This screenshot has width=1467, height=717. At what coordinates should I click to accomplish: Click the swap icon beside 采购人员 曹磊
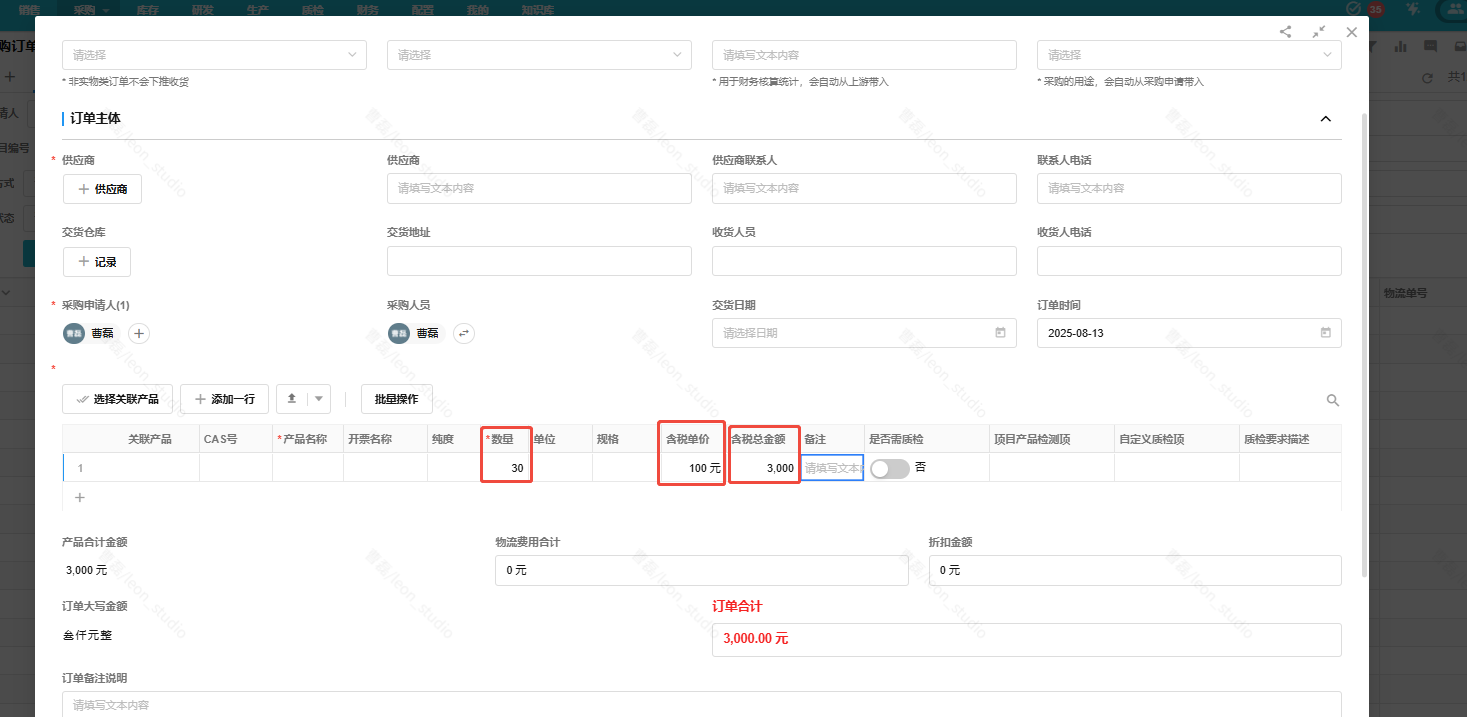coord(463,333)
